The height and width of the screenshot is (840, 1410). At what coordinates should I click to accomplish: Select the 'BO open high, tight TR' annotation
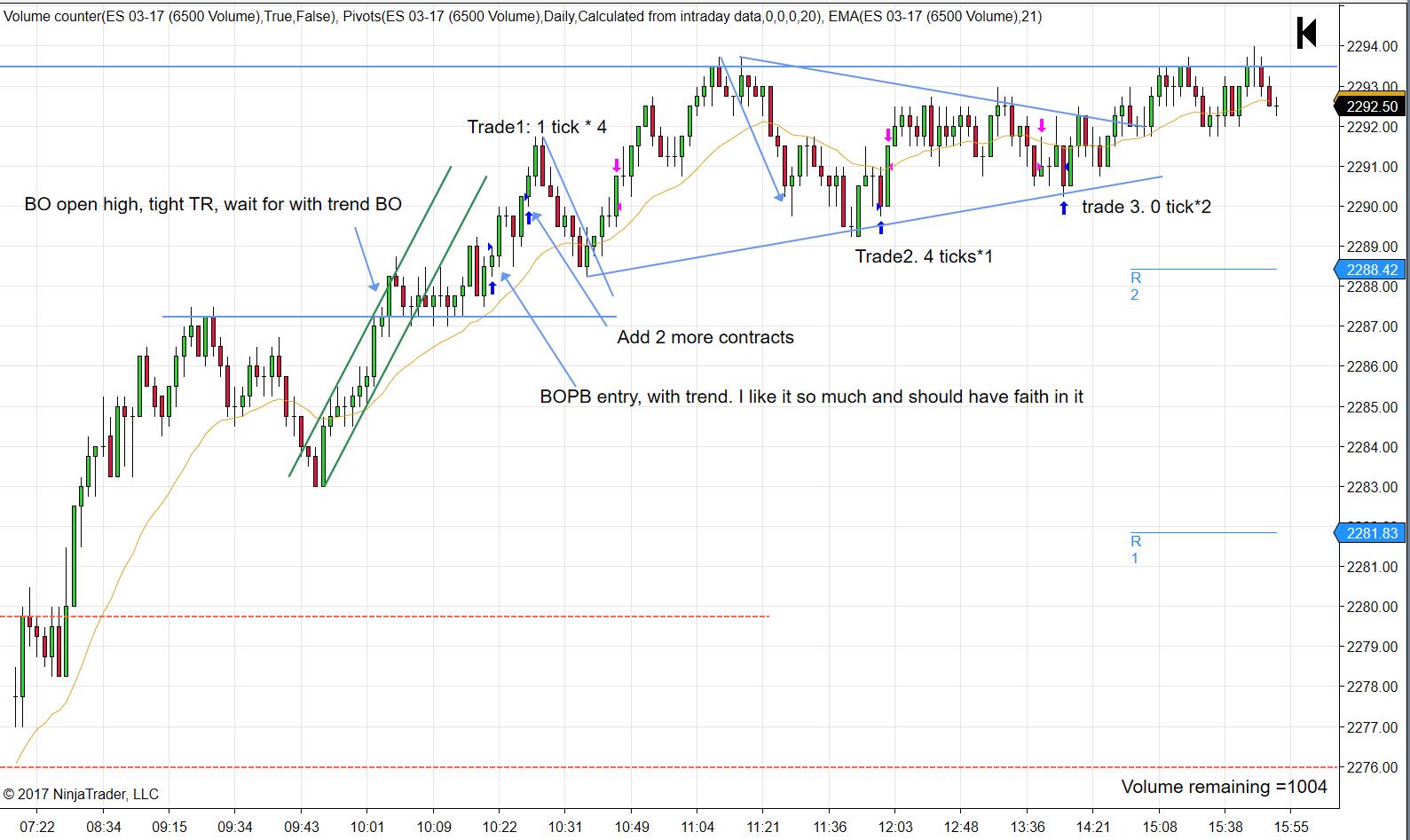point(213,205)
